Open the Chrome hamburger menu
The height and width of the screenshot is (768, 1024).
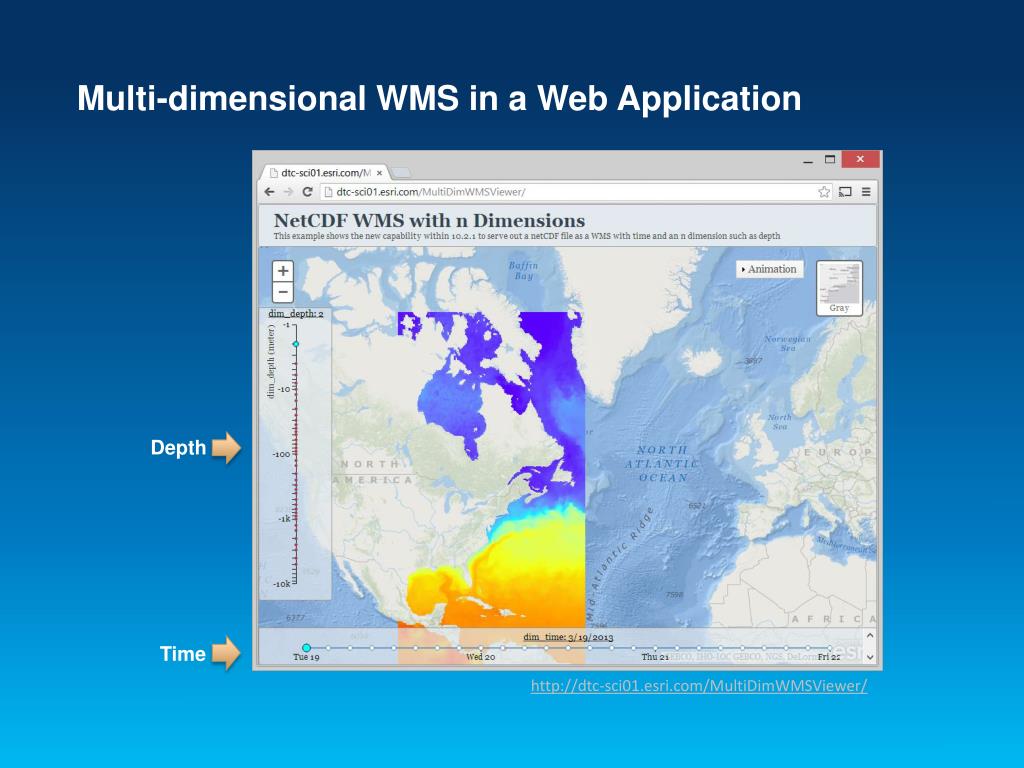(866, 192)
